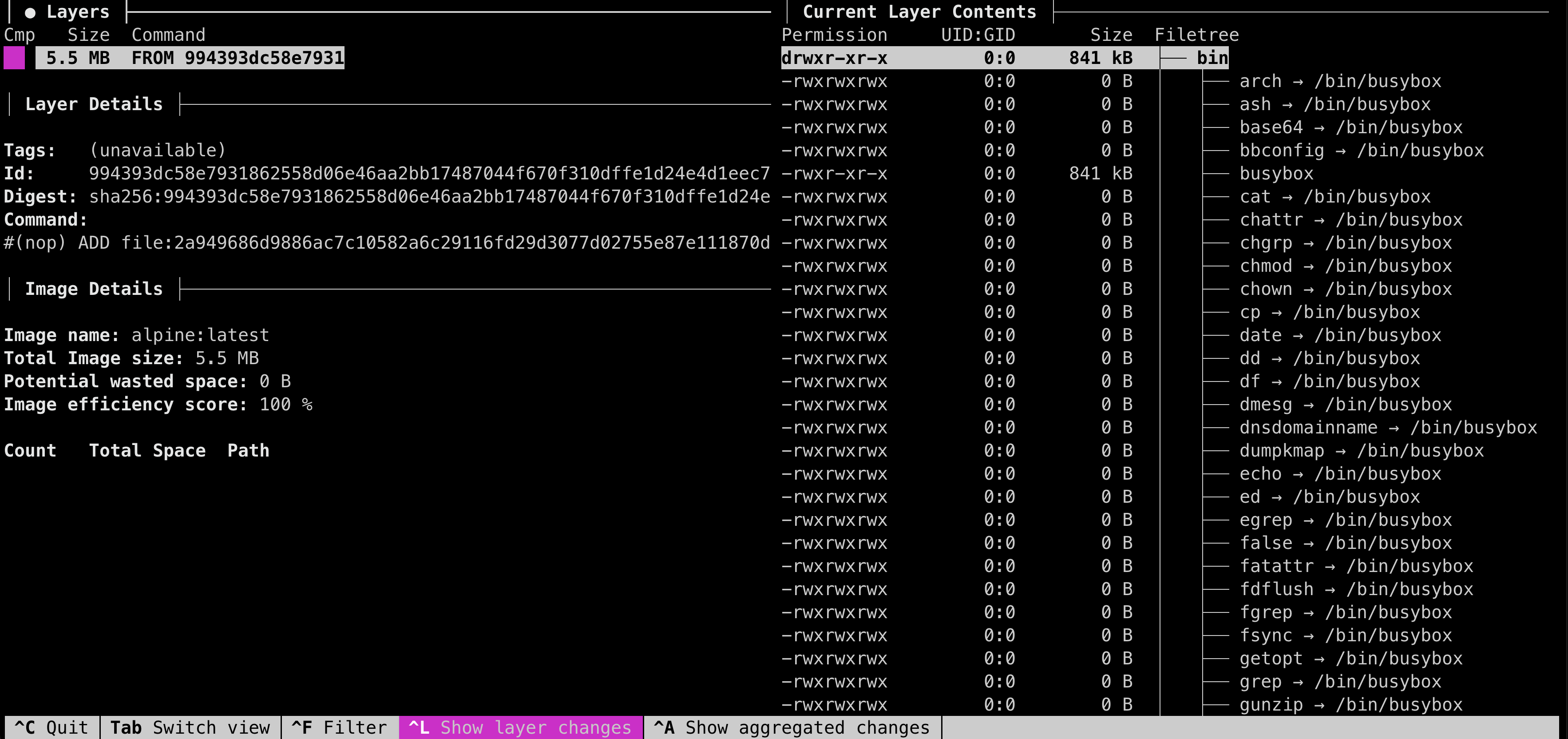Image resolution: width=1568 pixels, height=739 pixels.
Task: Select the chgrp → /bin/busybox entry
Action: coord(1346,243)
